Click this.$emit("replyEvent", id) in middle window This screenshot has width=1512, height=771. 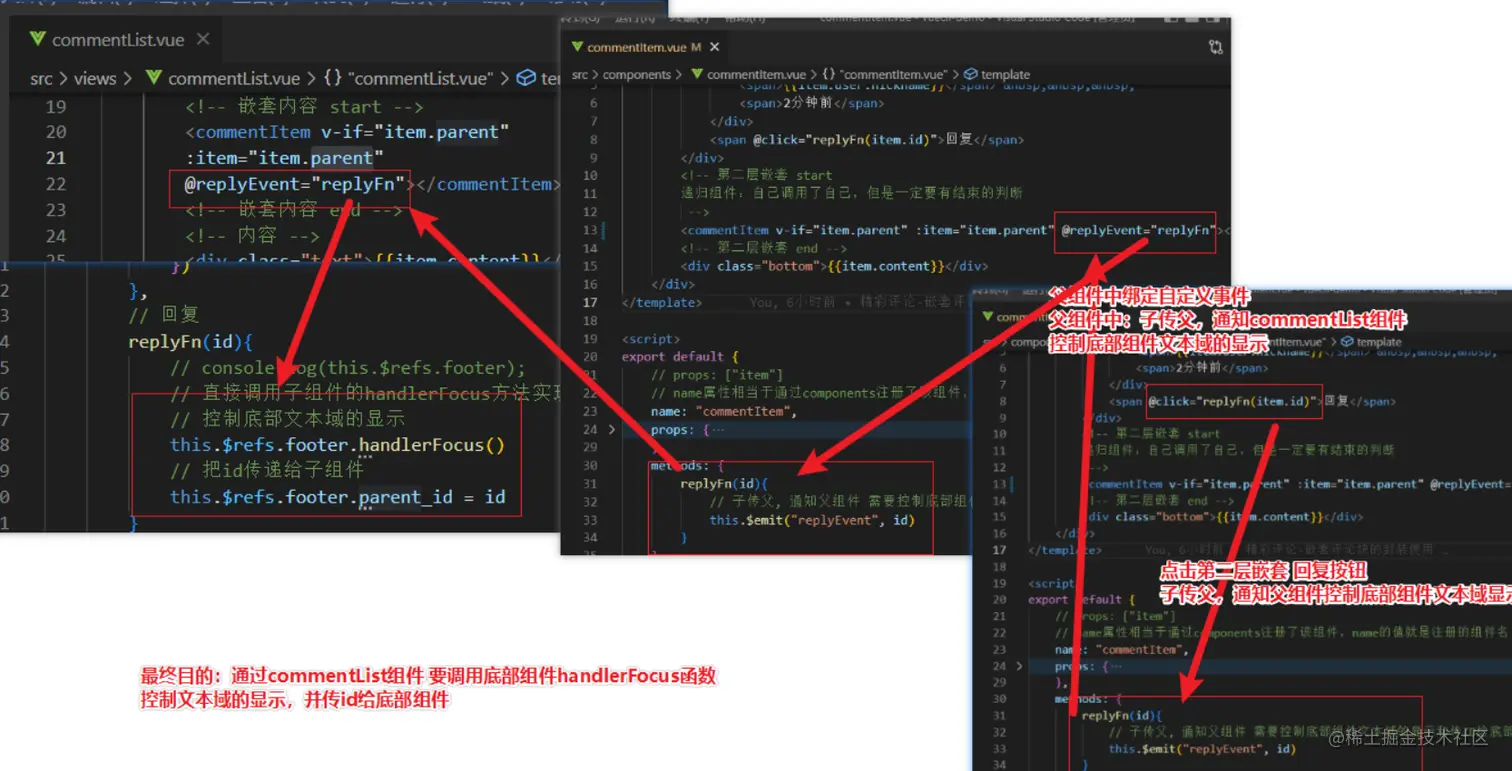(812, 521)
